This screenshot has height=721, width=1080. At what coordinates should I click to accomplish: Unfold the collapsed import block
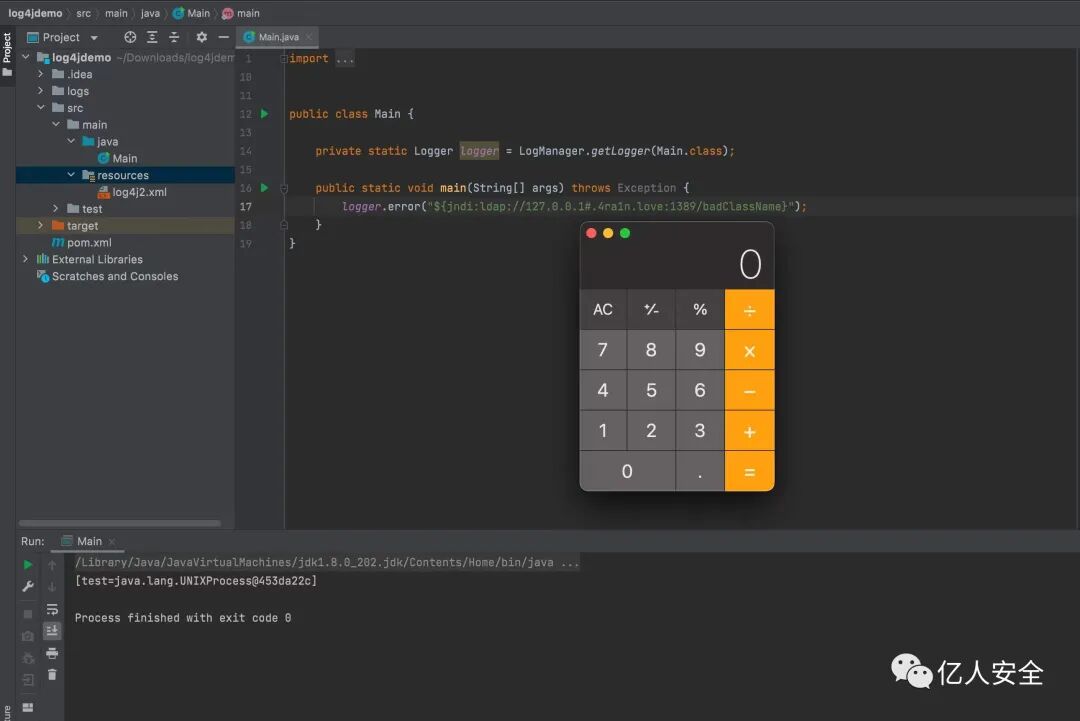point(283,59)
